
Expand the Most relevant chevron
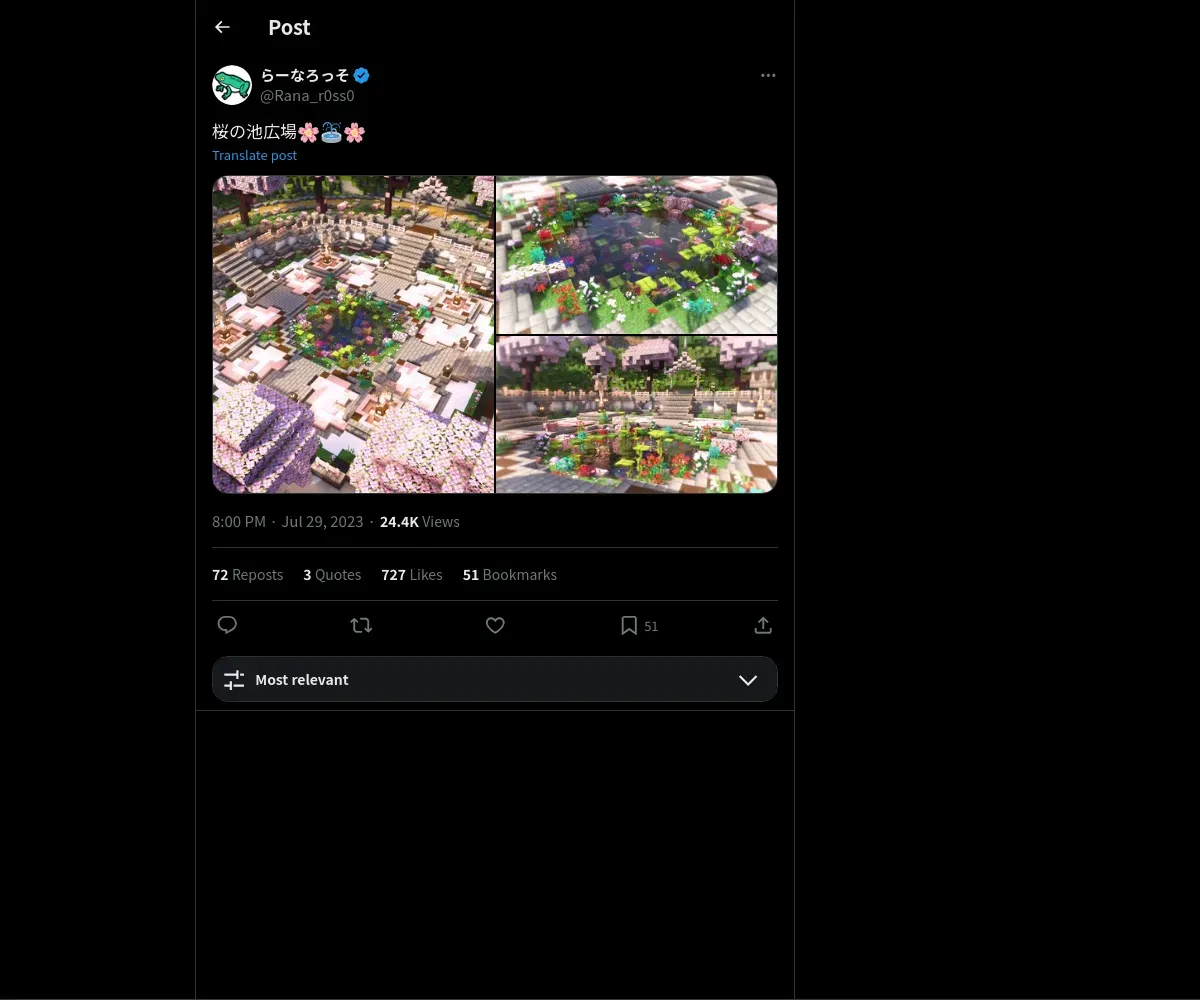[x=747, y=680]
